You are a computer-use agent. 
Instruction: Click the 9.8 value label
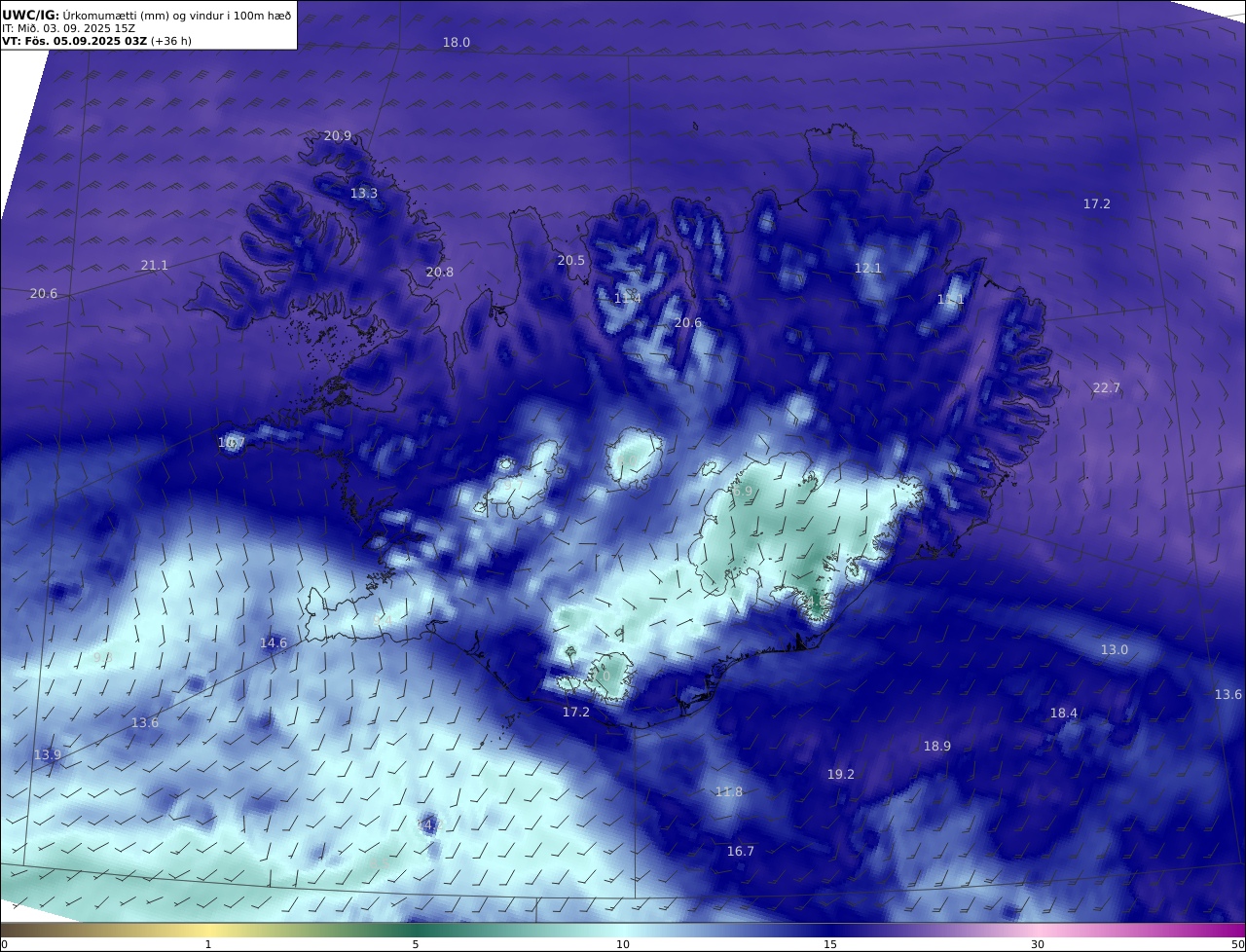coord(103,658)
